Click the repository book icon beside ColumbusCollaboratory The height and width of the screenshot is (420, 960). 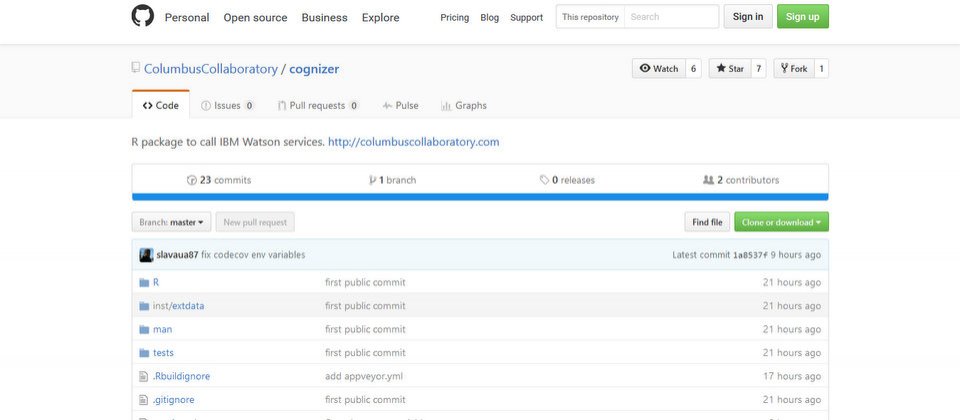pyautogui.click(x=136, y=68)
